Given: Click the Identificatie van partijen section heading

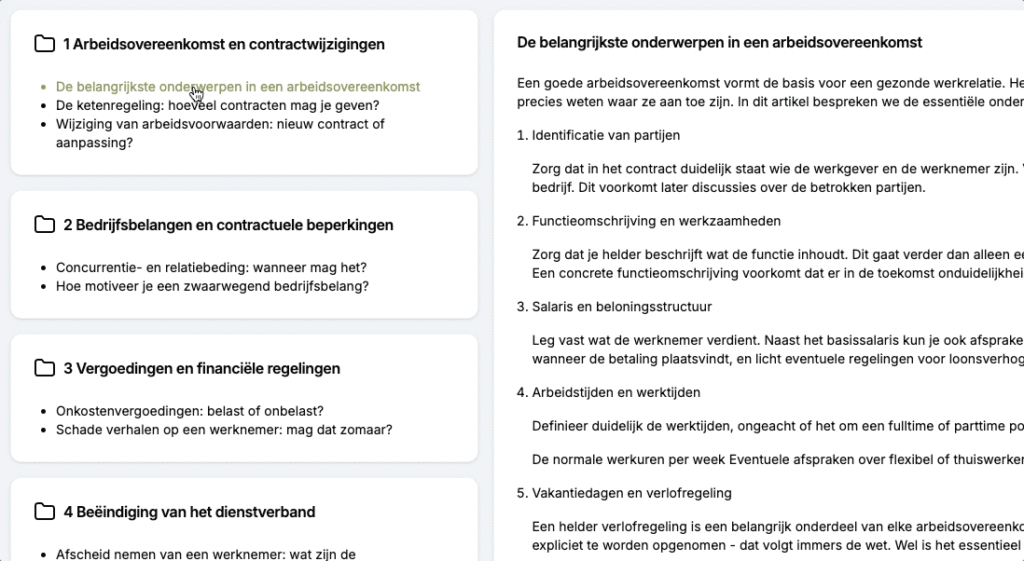Looking at the screenshot, I should tap(606, 135).
